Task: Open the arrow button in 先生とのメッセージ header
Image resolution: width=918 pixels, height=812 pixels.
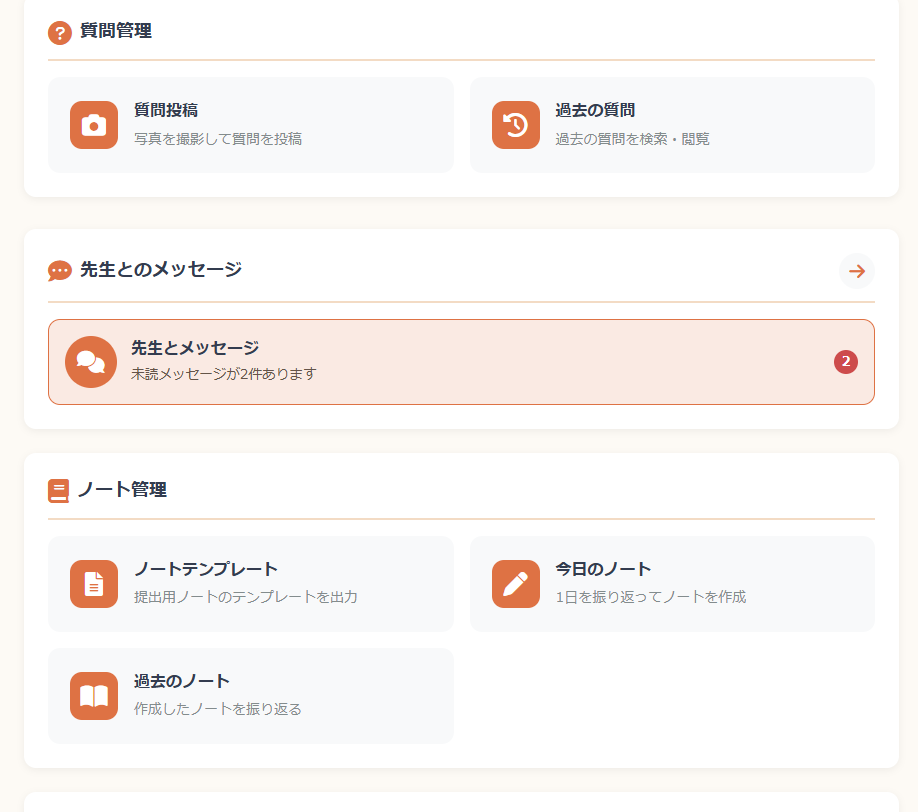Action: (x=857, y=271)
